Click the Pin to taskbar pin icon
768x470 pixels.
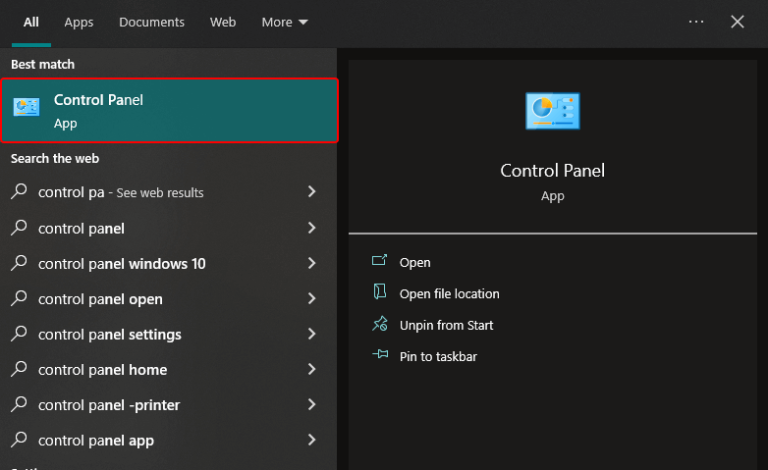coord(379,356)
